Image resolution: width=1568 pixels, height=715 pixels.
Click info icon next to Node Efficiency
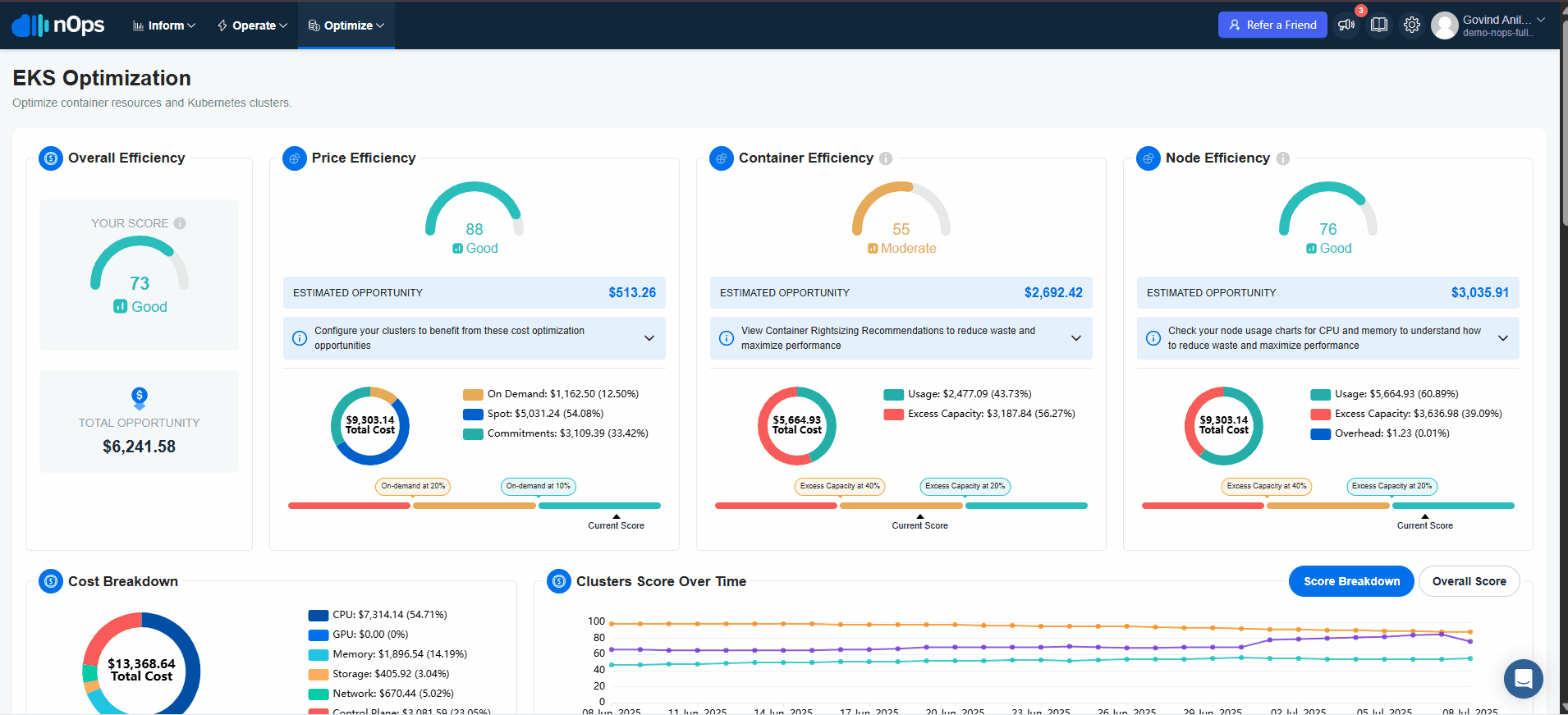point(1283,158)
